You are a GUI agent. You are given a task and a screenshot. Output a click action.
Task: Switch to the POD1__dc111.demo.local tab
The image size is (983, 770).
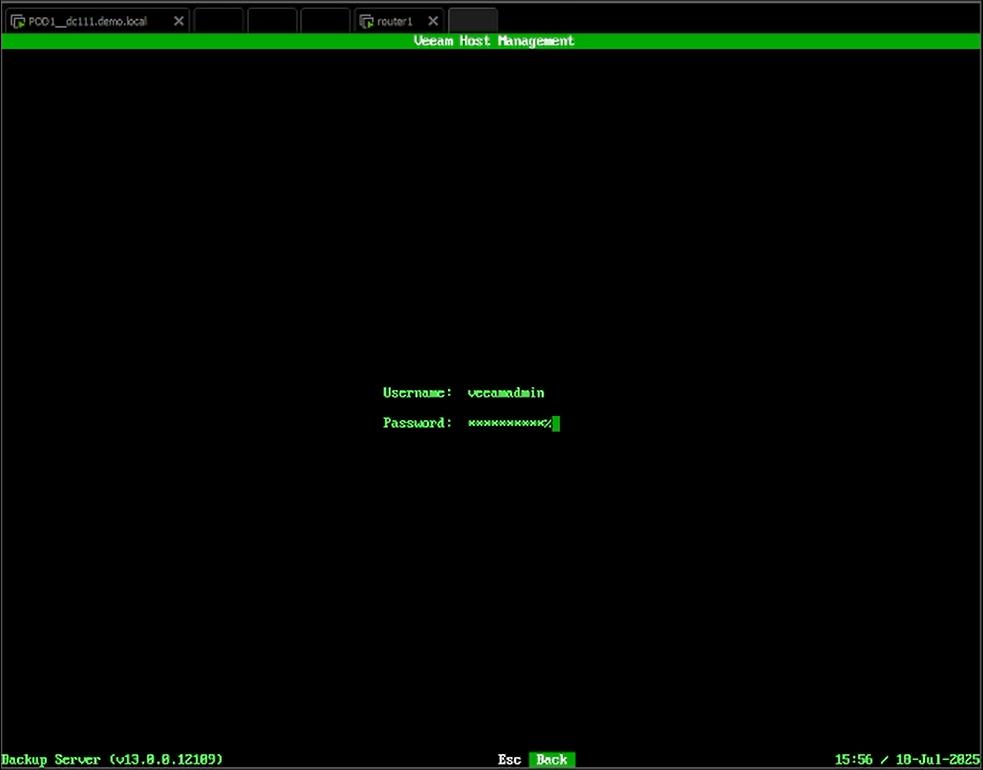click(x=88, y=21)
